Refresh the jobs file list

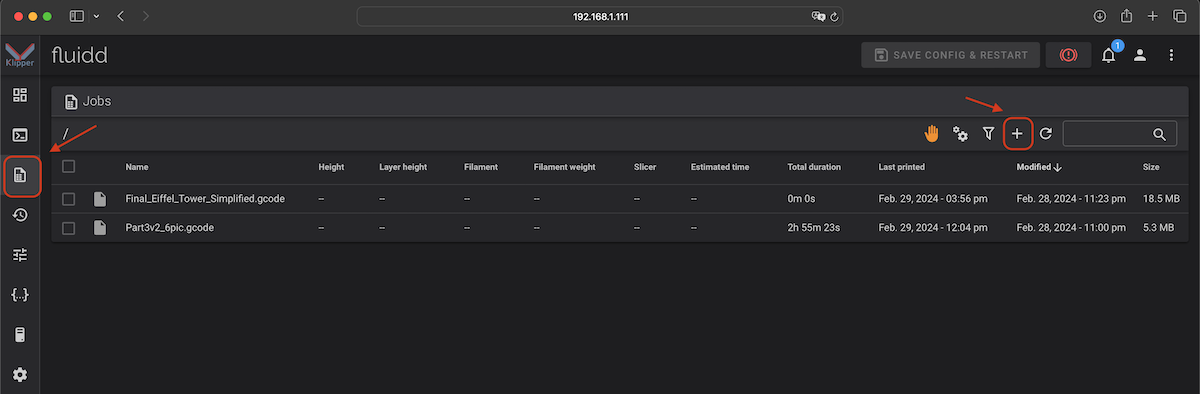tap(1046, 133)
